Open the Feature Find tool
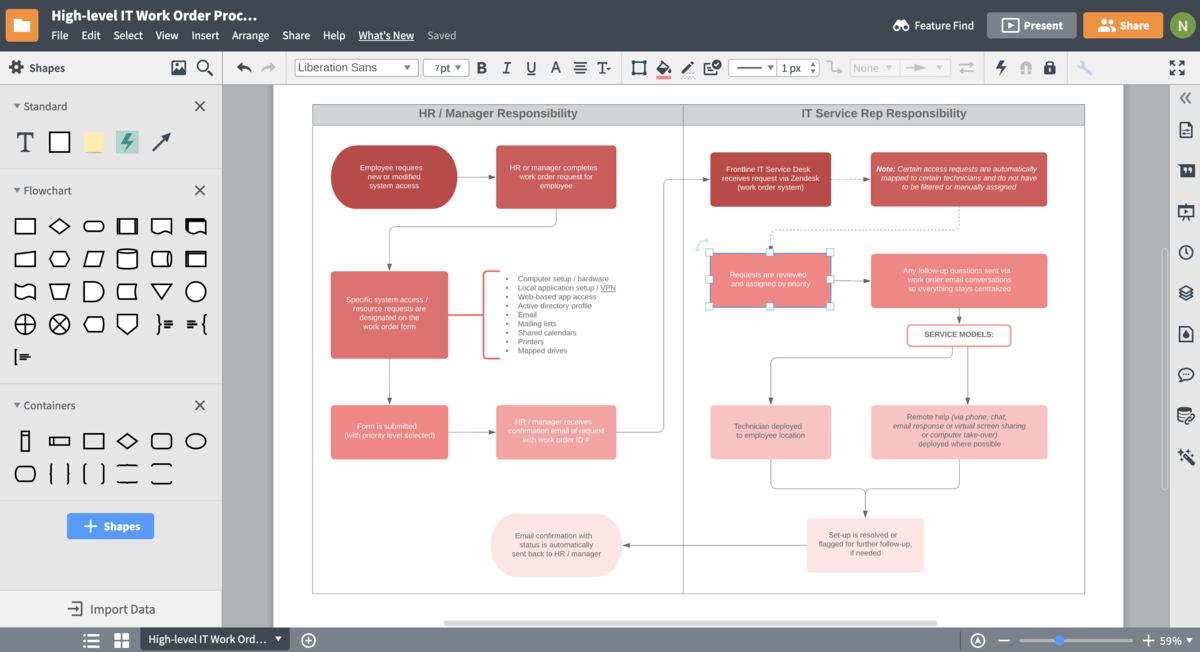The image size is (1200, 652). tap(933, 26)
